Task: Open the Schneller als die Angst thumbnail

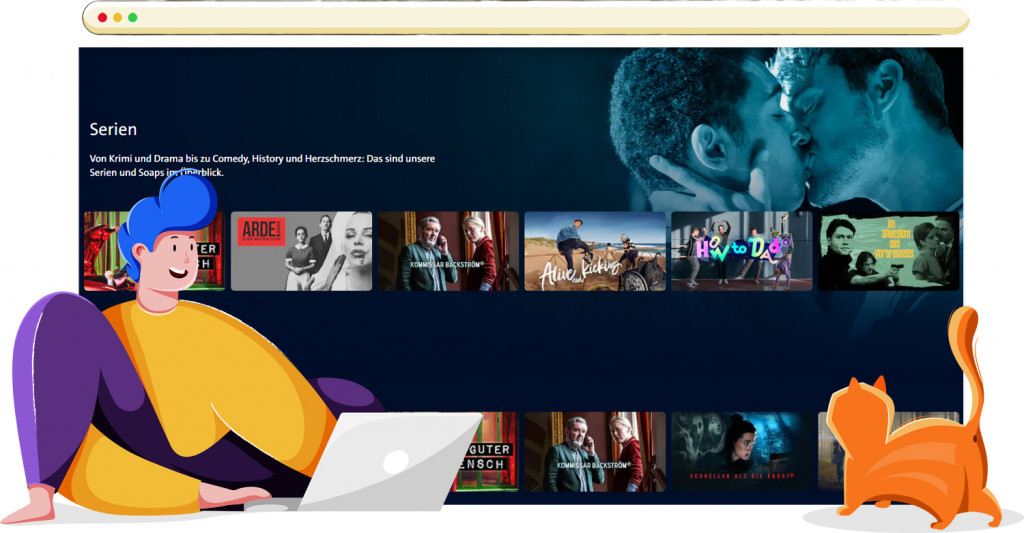Action: point(742,451)
